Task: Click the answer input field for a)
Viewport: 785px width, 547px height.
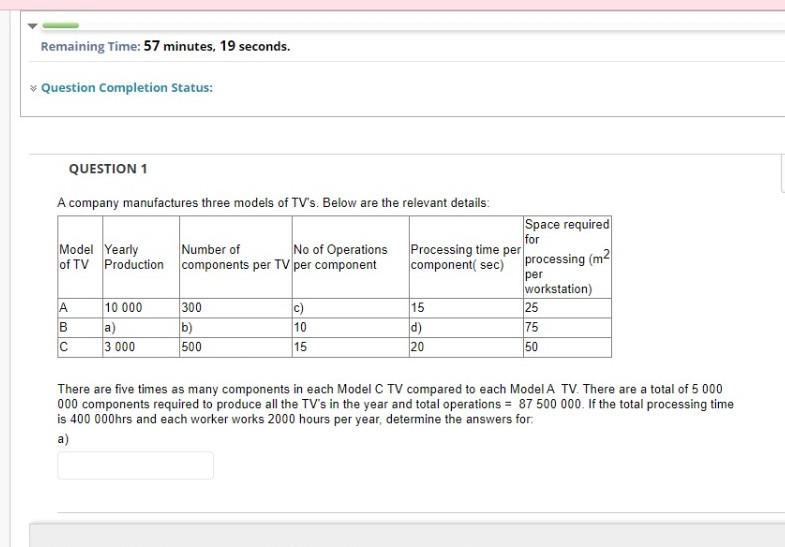Action: 136,465
